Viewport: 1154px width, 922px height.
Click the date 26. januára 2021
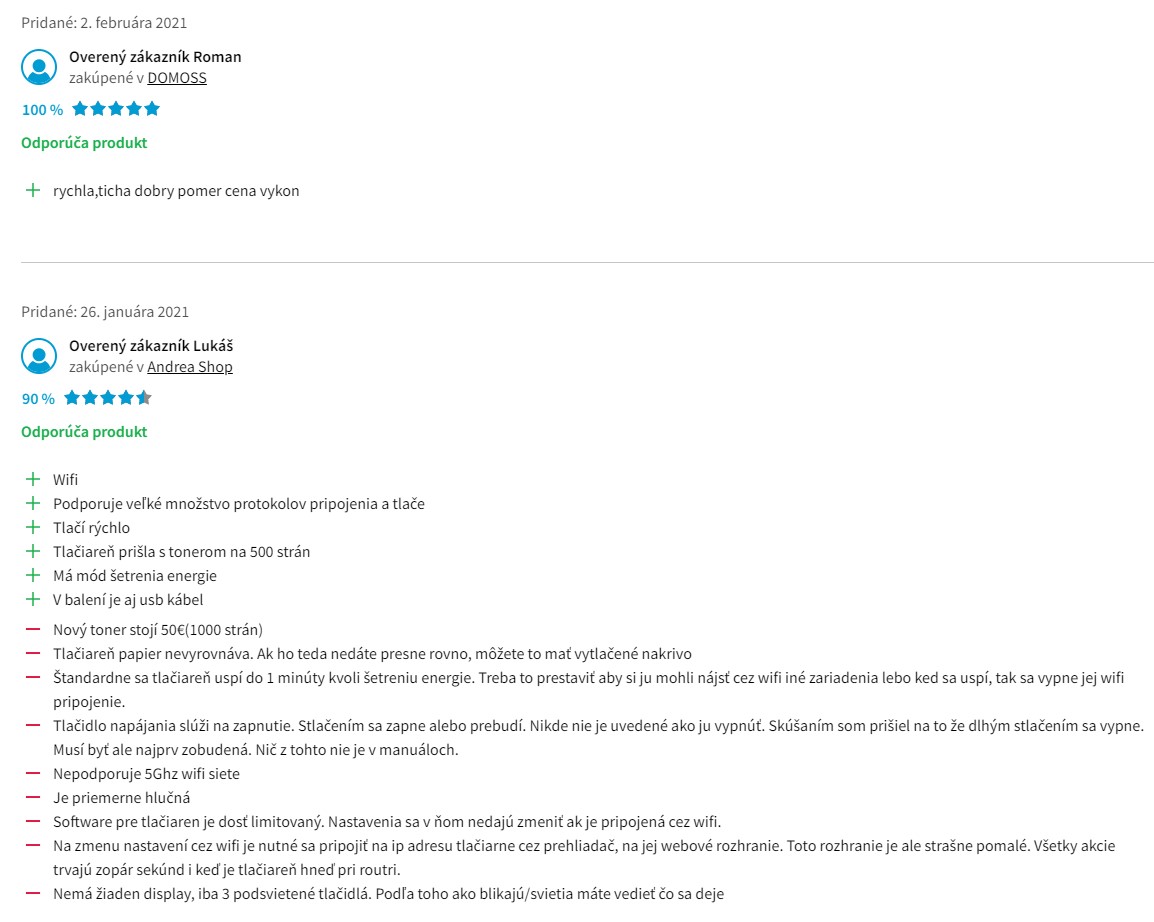(135, 312)
